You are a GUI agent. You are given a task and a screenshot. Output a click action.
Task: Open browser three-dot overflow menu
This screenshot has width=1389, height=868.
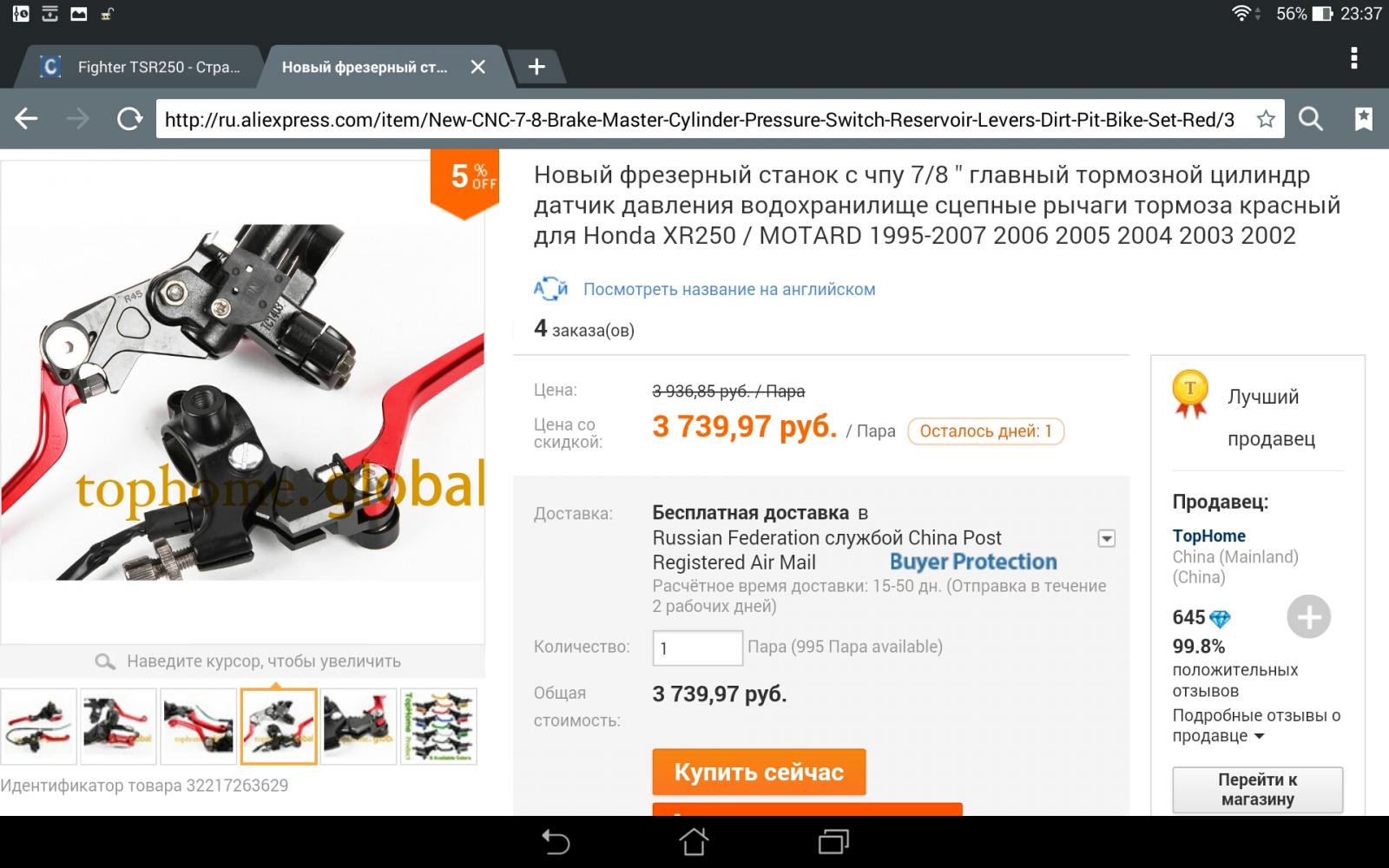1353,58
